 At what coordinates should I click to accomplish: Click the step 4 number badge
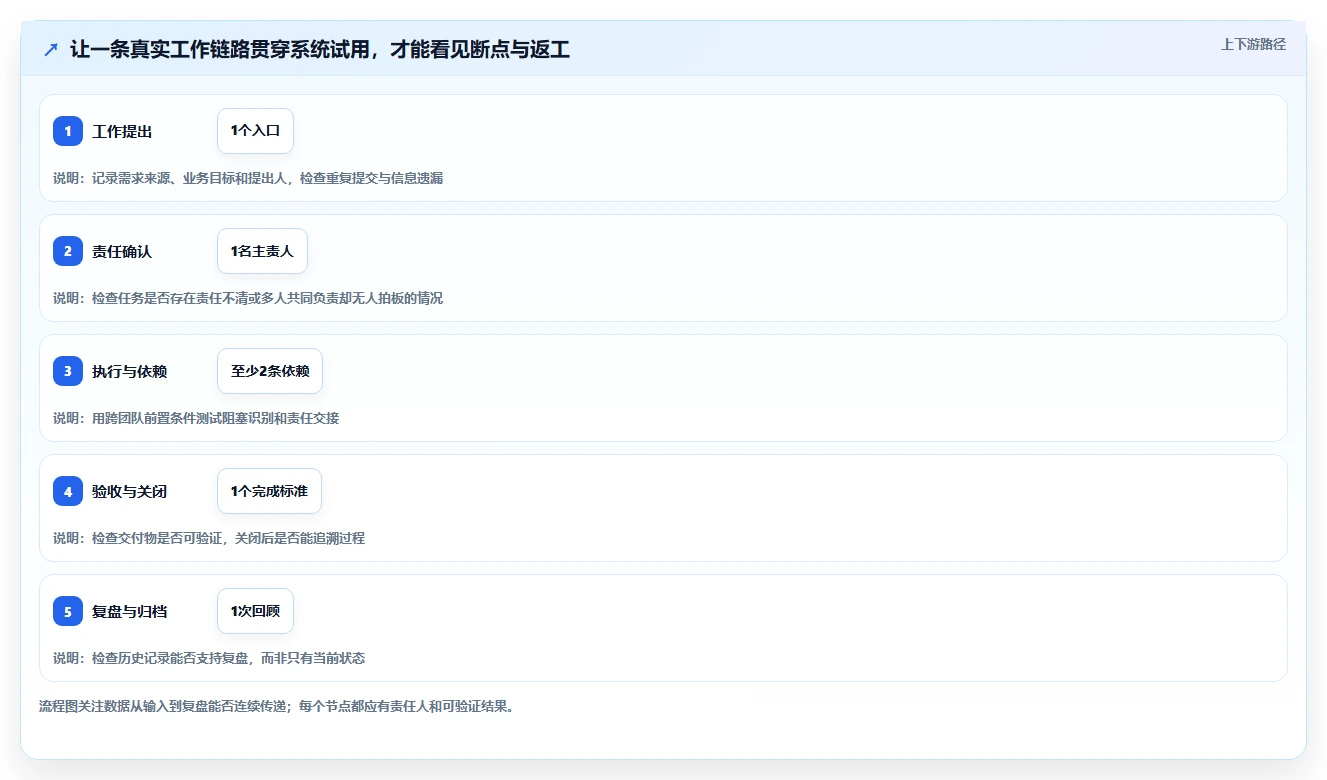coord(68,491)
